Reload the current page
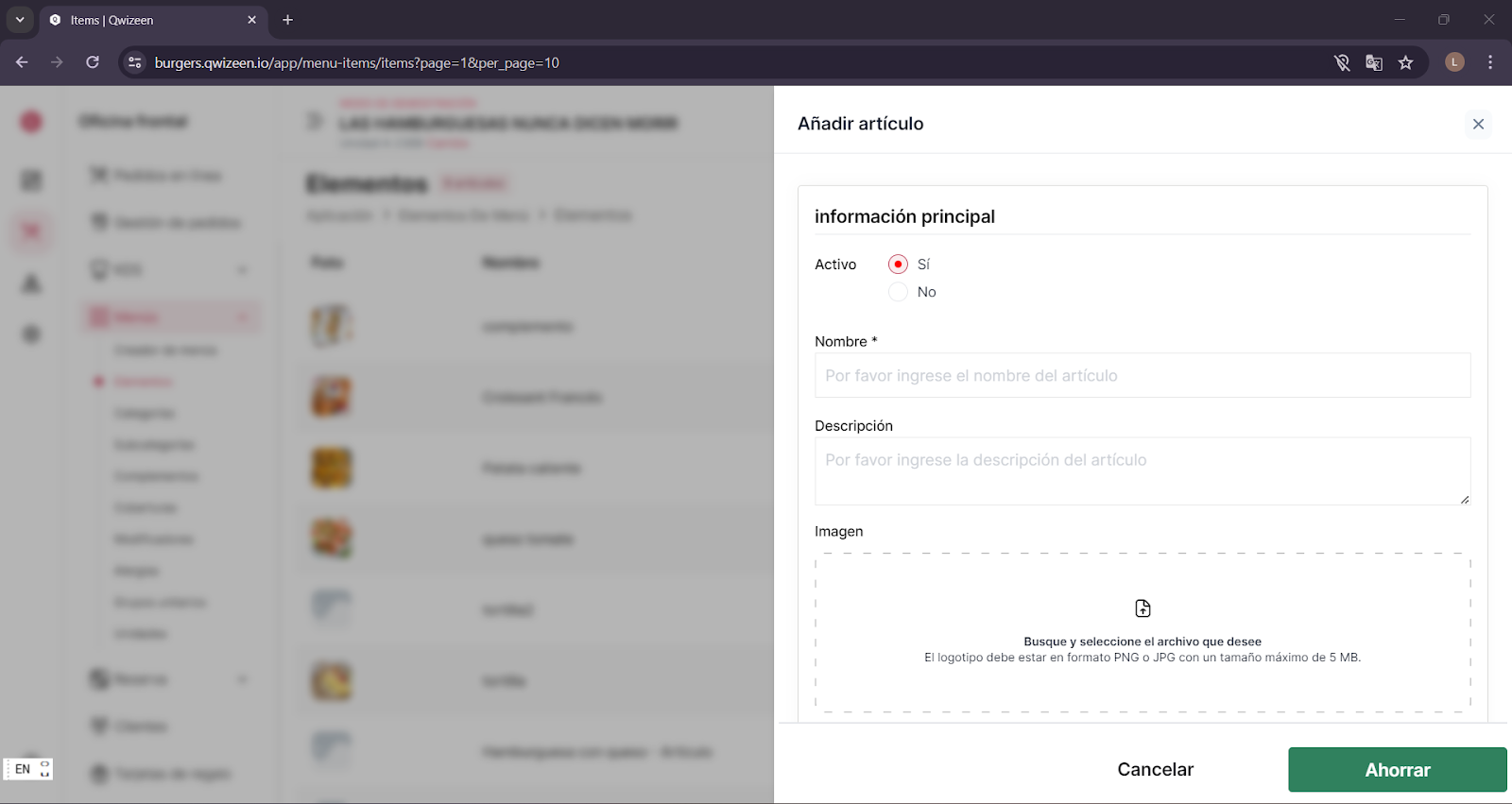 point(93,62)
